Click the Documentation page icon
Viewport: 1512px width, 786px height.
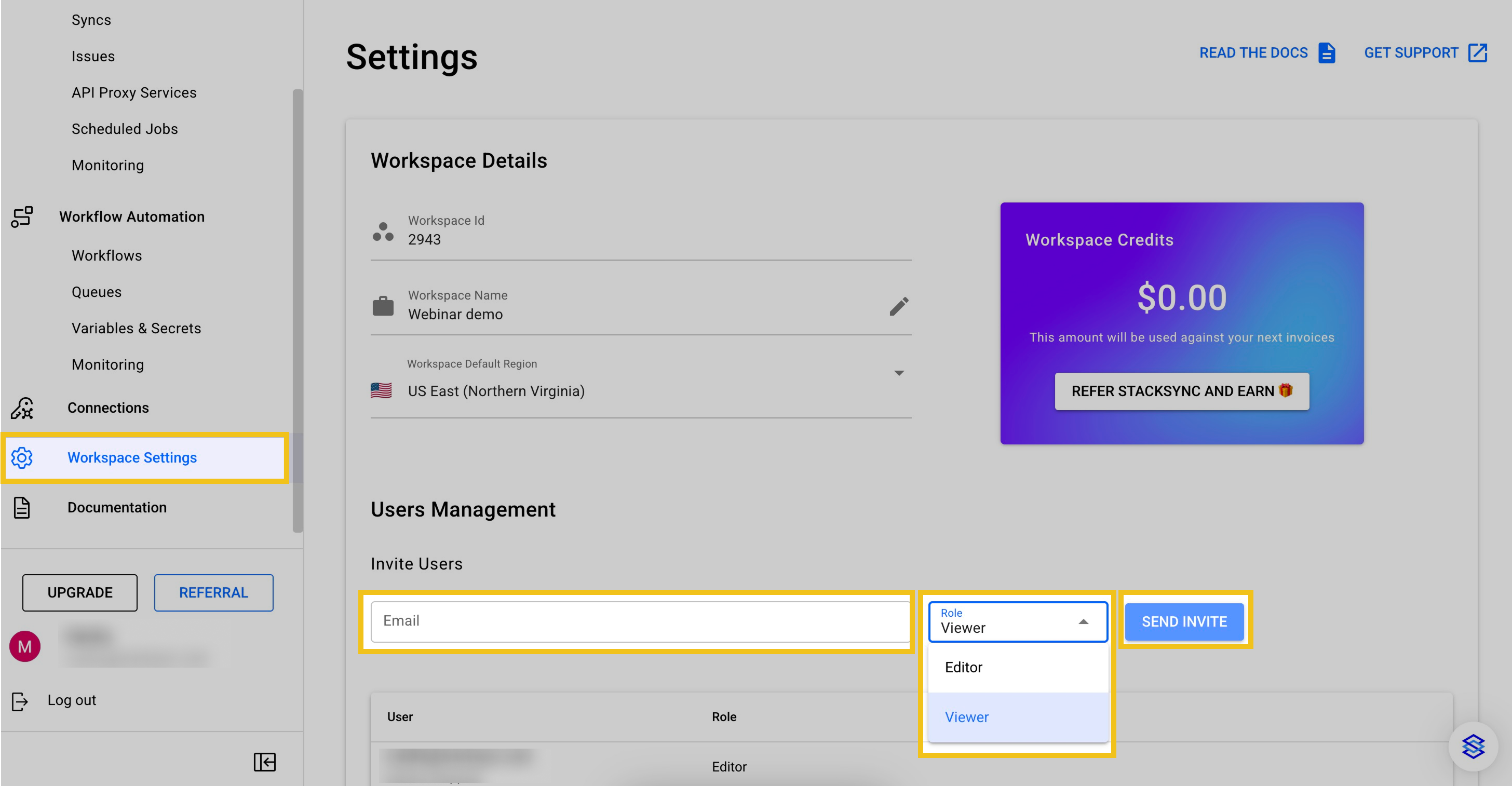22,508
